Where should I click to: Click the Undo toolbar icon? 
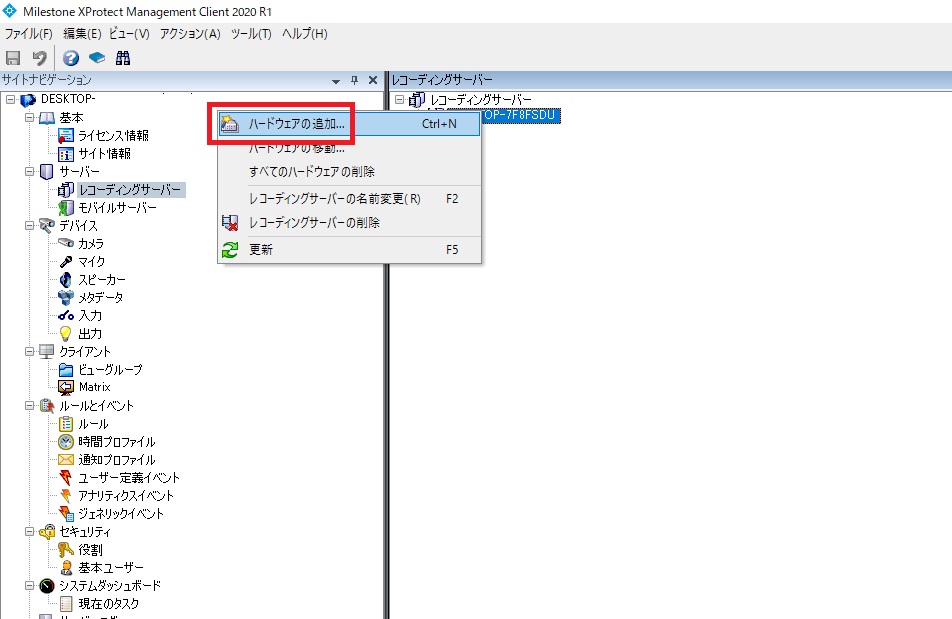click(x=38, y=57)
